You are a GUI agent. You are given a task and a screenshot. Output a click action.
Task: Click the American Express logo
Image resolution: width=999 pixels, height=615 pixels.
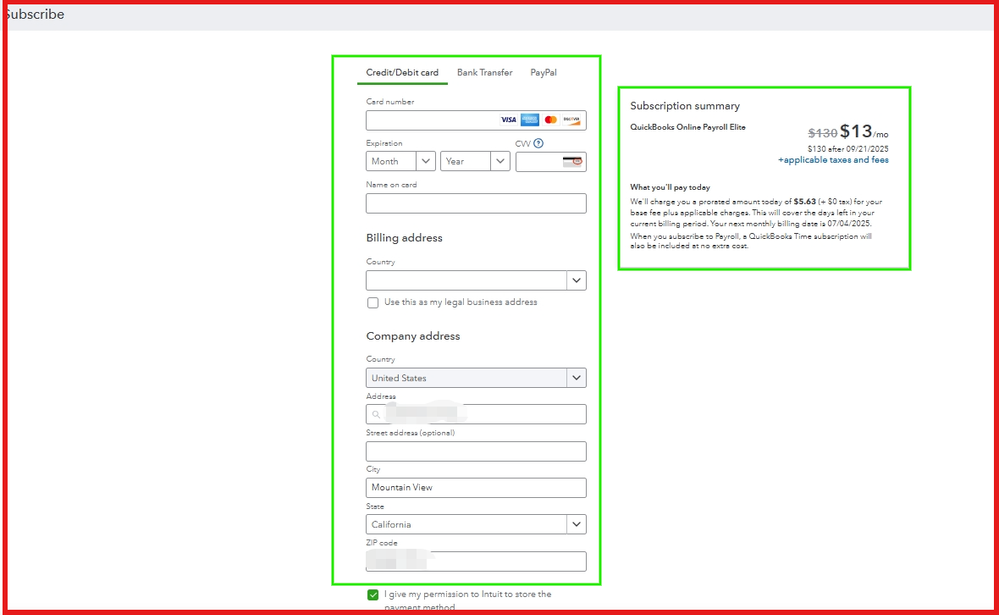click(x=529, y=120)
